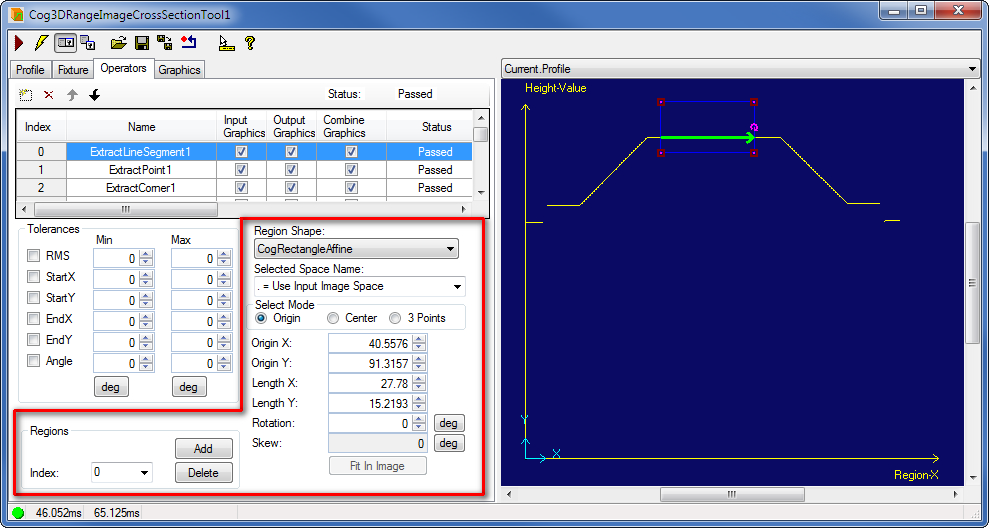Open the Region Shape CogRectangleAffine dropdown
Viewport: 989px width, 528px height.
[356, 249]
